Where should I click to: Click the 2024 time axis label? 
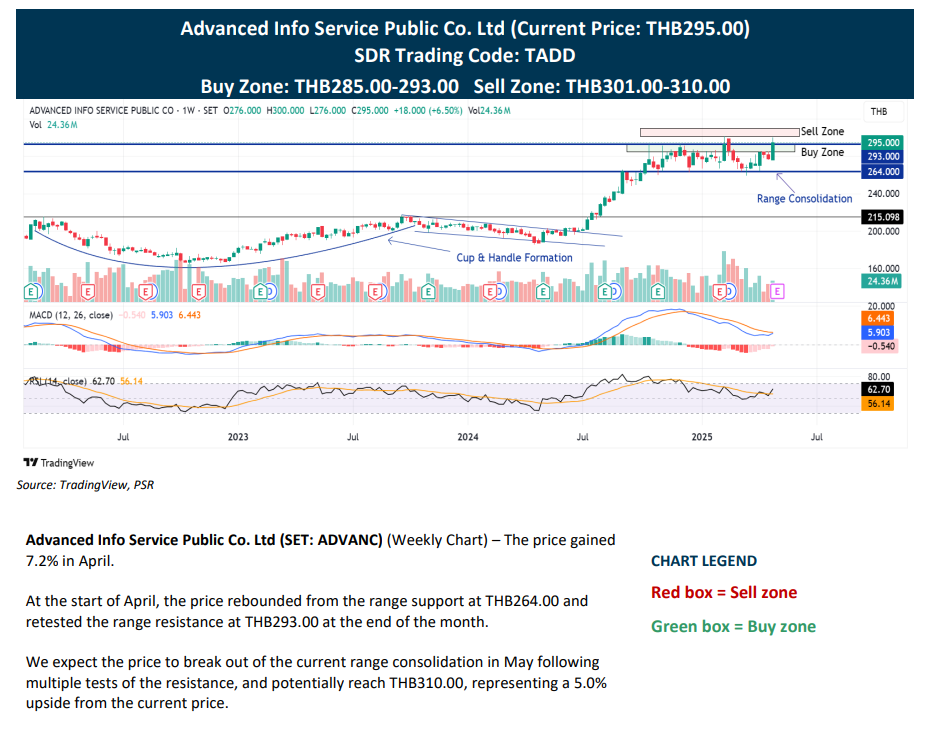click(467, 436)
